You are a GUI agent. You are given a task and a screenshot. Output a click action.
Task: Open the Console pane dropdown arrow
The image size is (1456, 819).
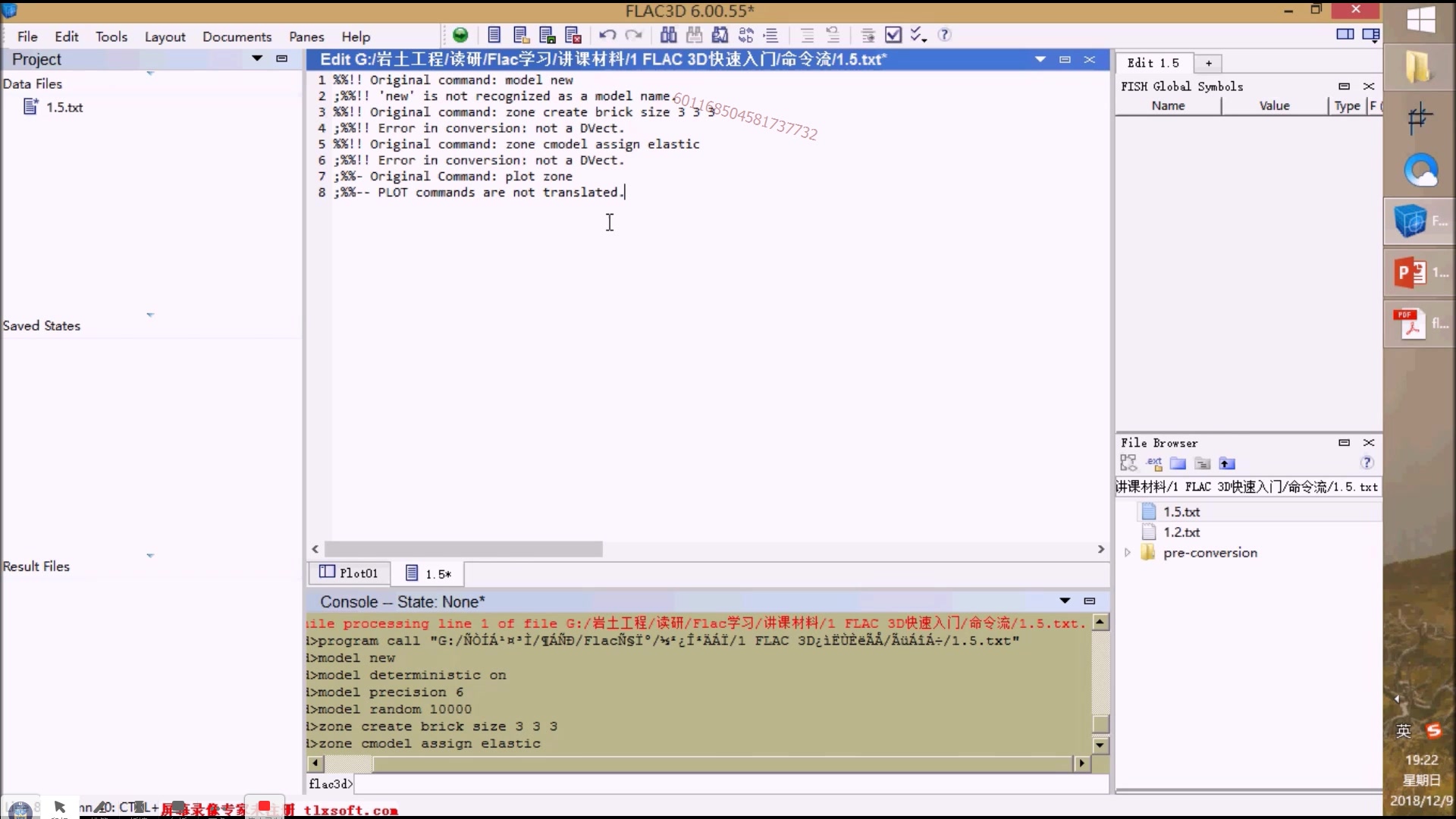(x=1065, y=601)
